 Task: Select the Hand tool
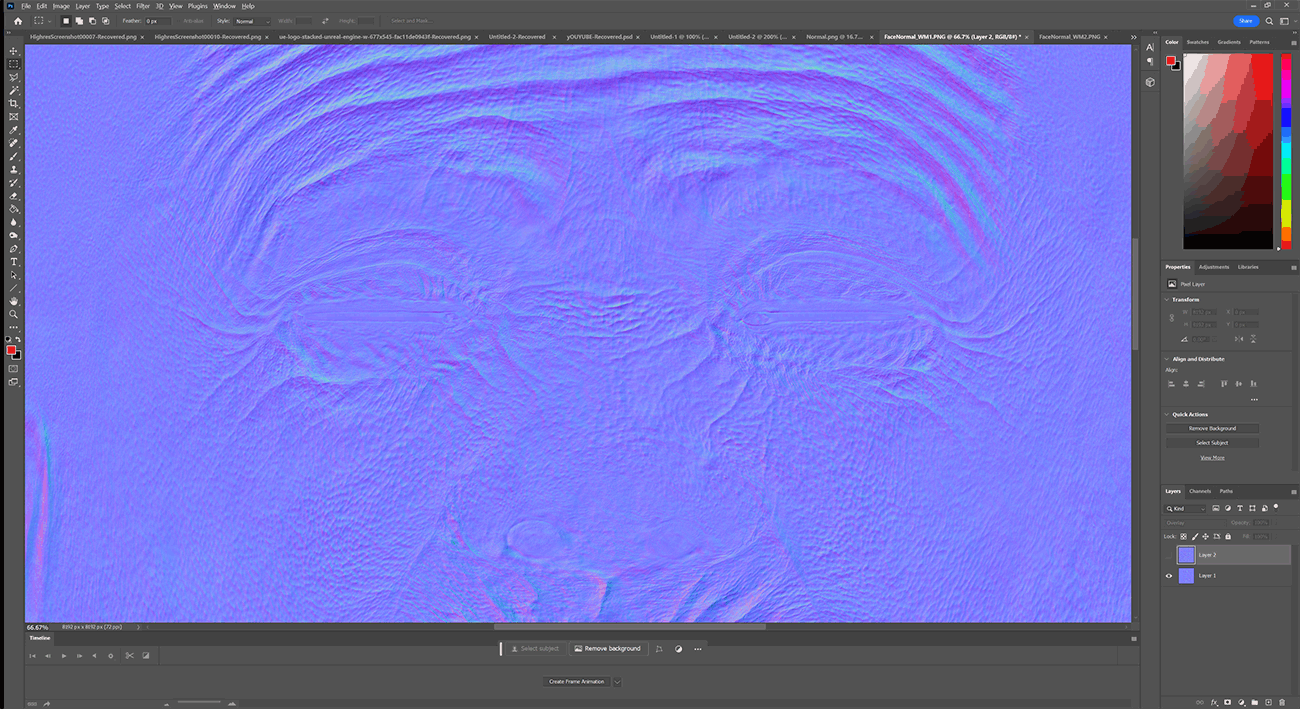click(x=14, y=301)
